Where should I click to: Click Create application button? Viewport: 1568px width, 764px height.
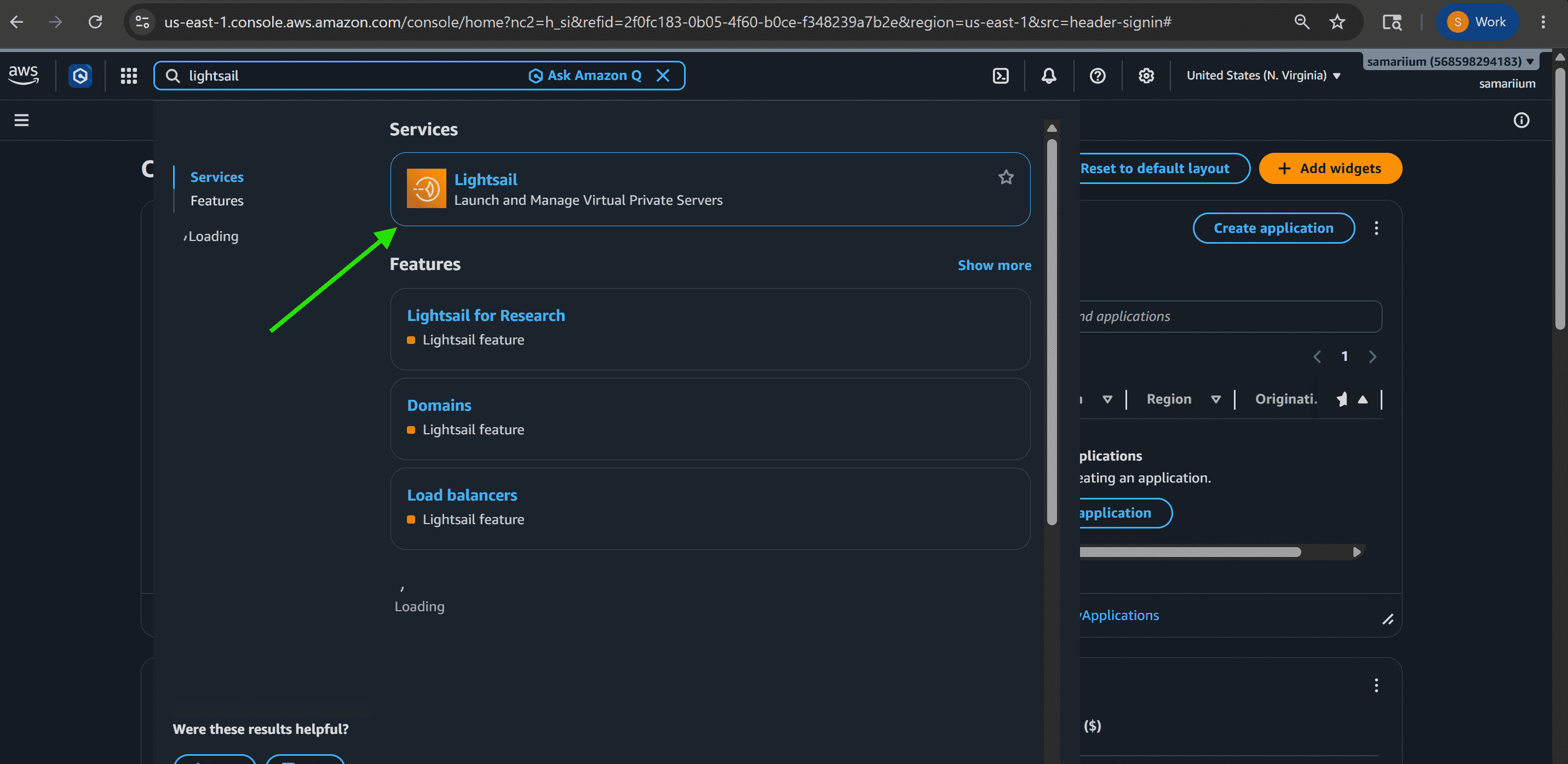coord(1273,228)
